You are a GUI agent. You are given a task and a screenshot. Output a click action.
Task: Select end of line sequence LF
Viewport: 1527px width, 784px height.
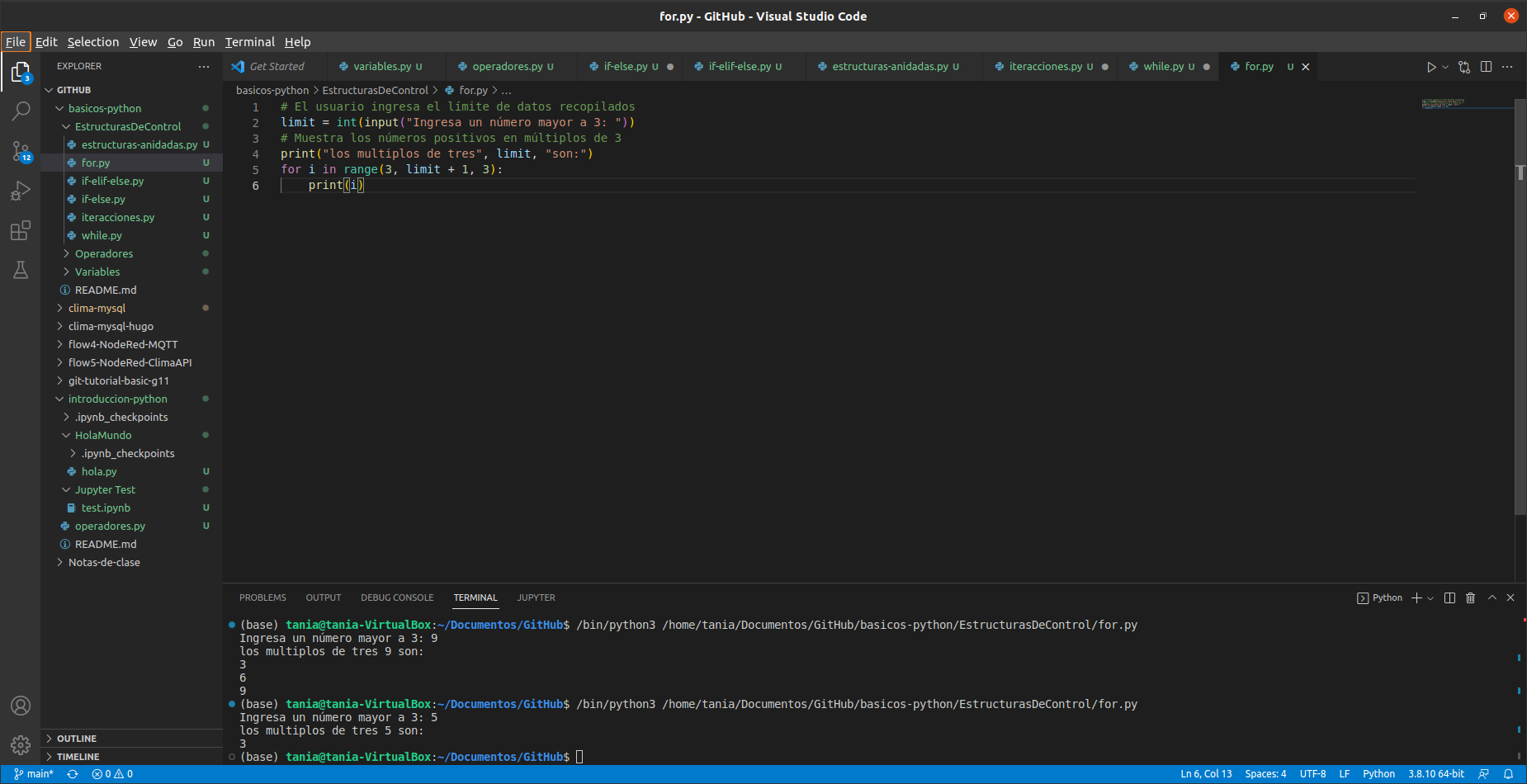[x=1345, y=774]
